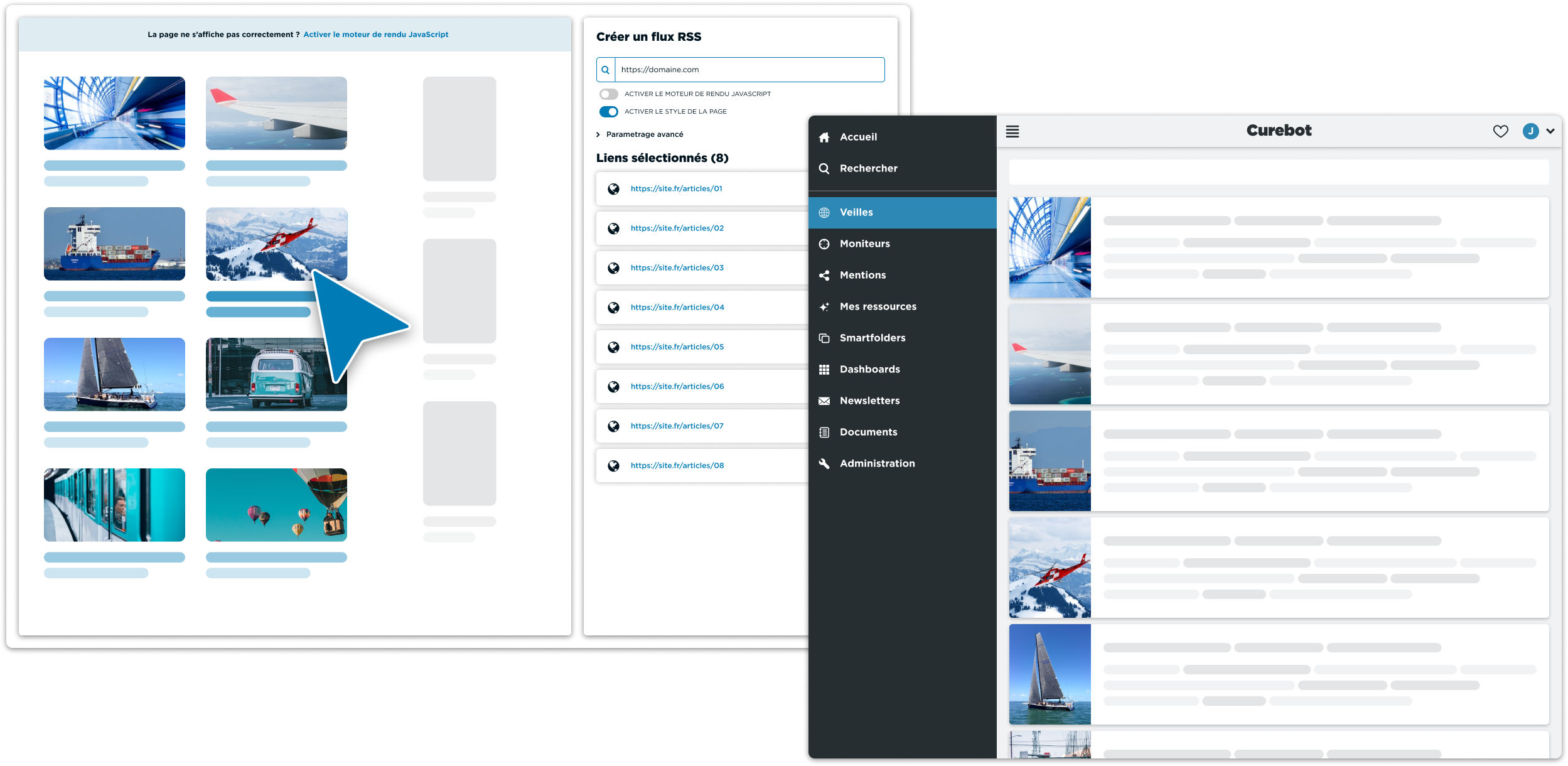Open the https://site.fr/articles/07 link

[677, 426]
